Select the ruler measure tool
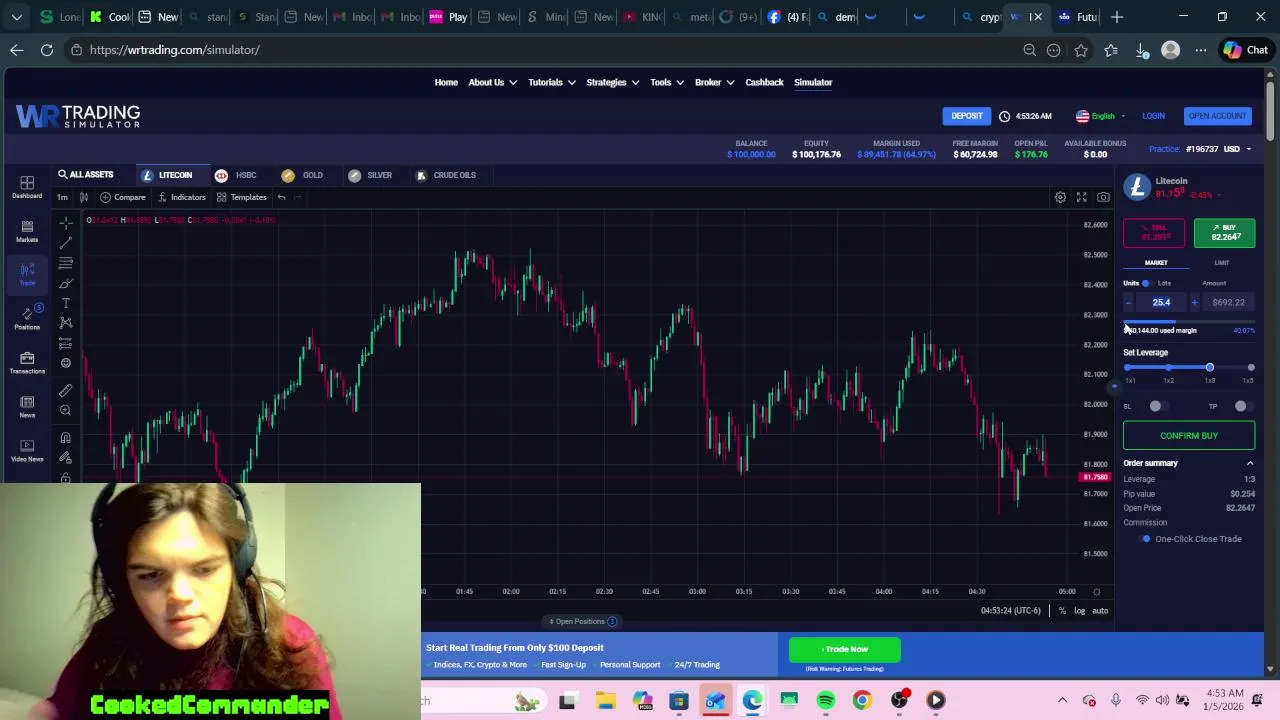The width and height of the screenshot is (1280, 720). click(x=65, y=390)
